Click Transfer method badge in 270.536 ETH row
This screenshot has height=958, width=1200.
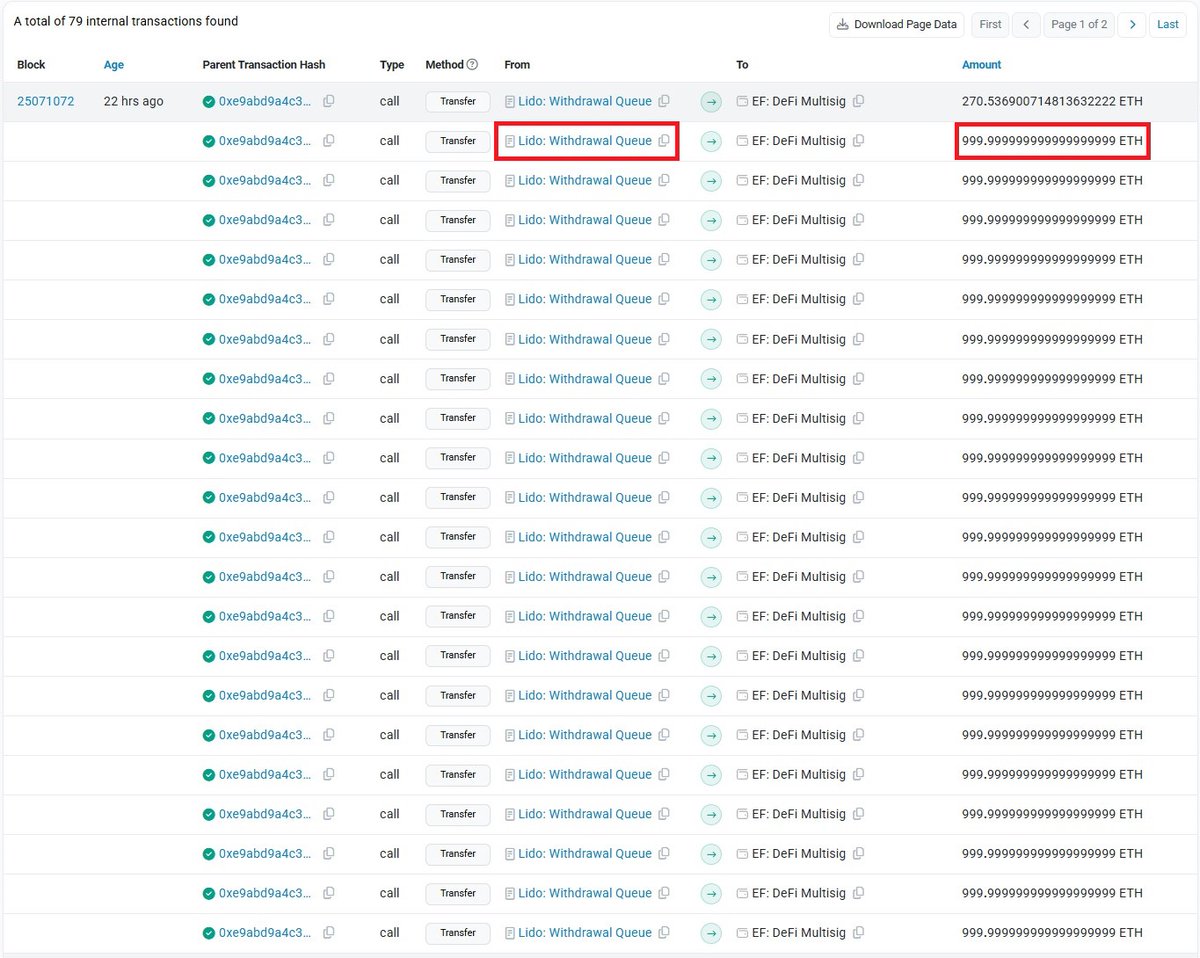458,102
